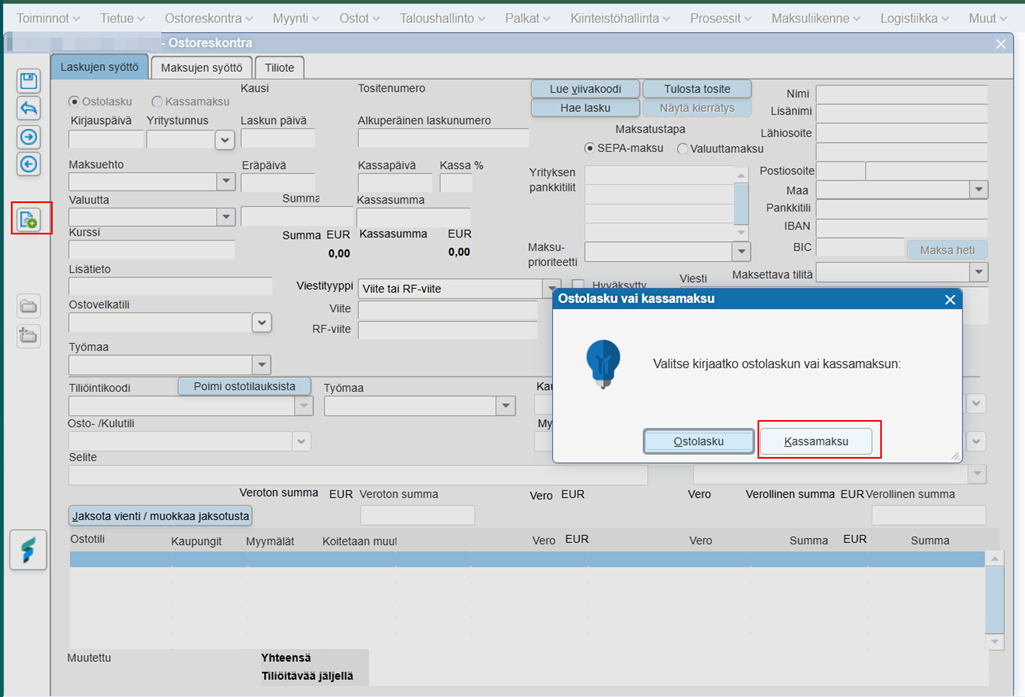Image resolution: width=1025 pixels, height=697 pixels.
Task: Click the Hae lasku button
Action: [585, 108]
